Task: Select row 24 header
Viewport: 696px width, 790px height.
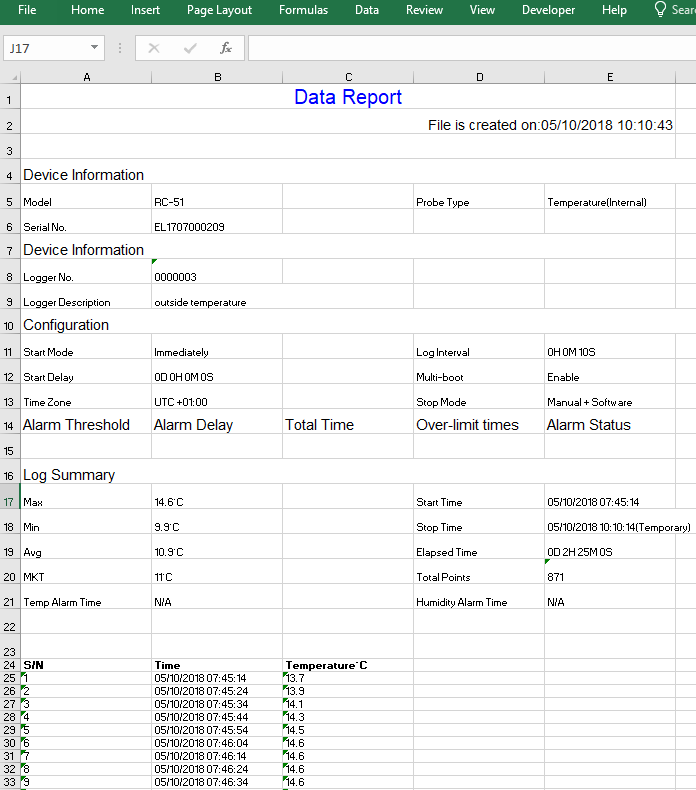Action: (9, 666)
